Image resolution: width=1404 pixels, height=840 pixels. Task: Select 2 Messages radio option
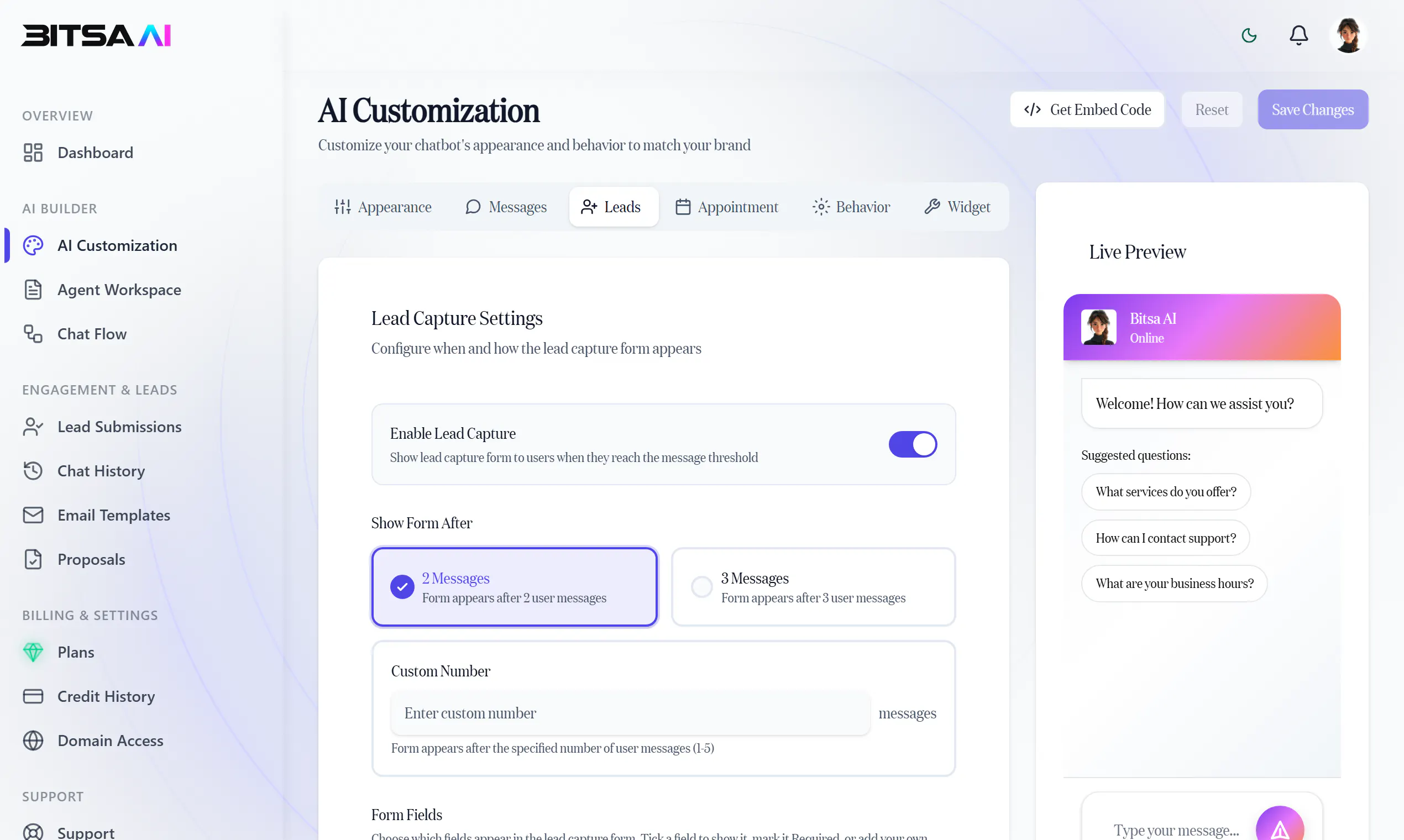(514, 586)
